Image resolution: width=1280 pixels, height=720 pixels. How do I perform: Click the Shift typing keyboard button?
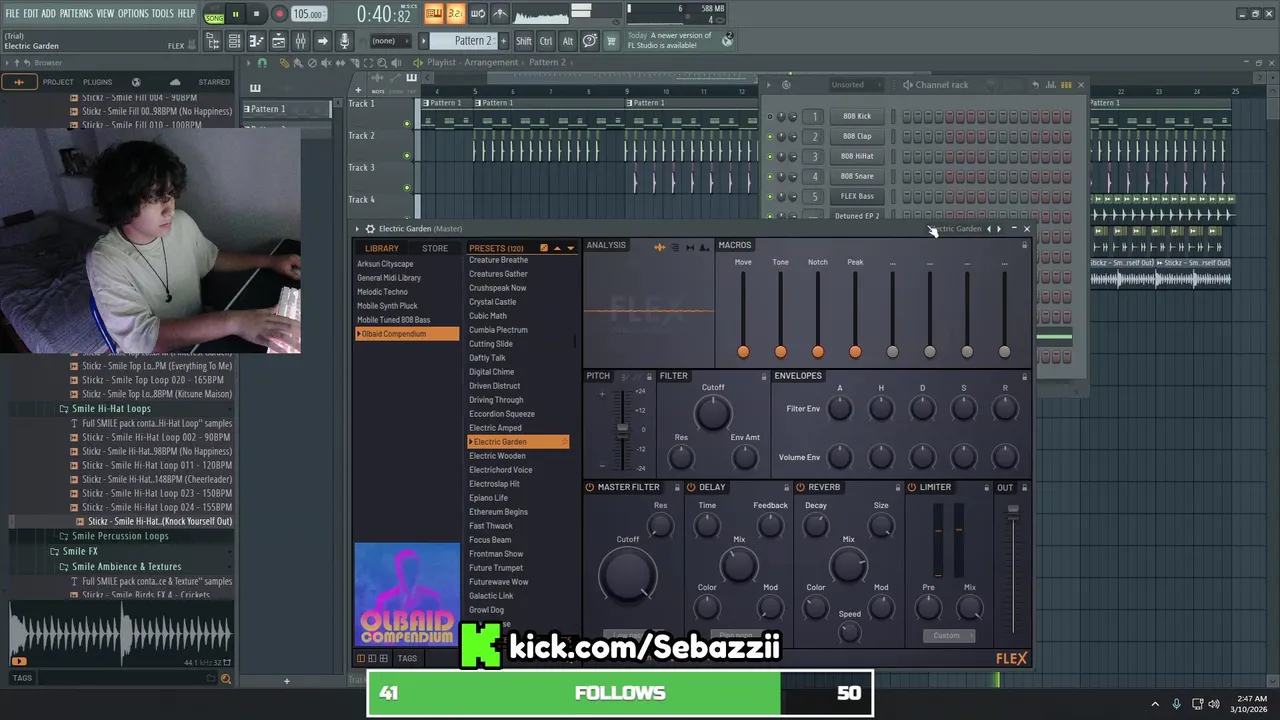tap(524, 41)
